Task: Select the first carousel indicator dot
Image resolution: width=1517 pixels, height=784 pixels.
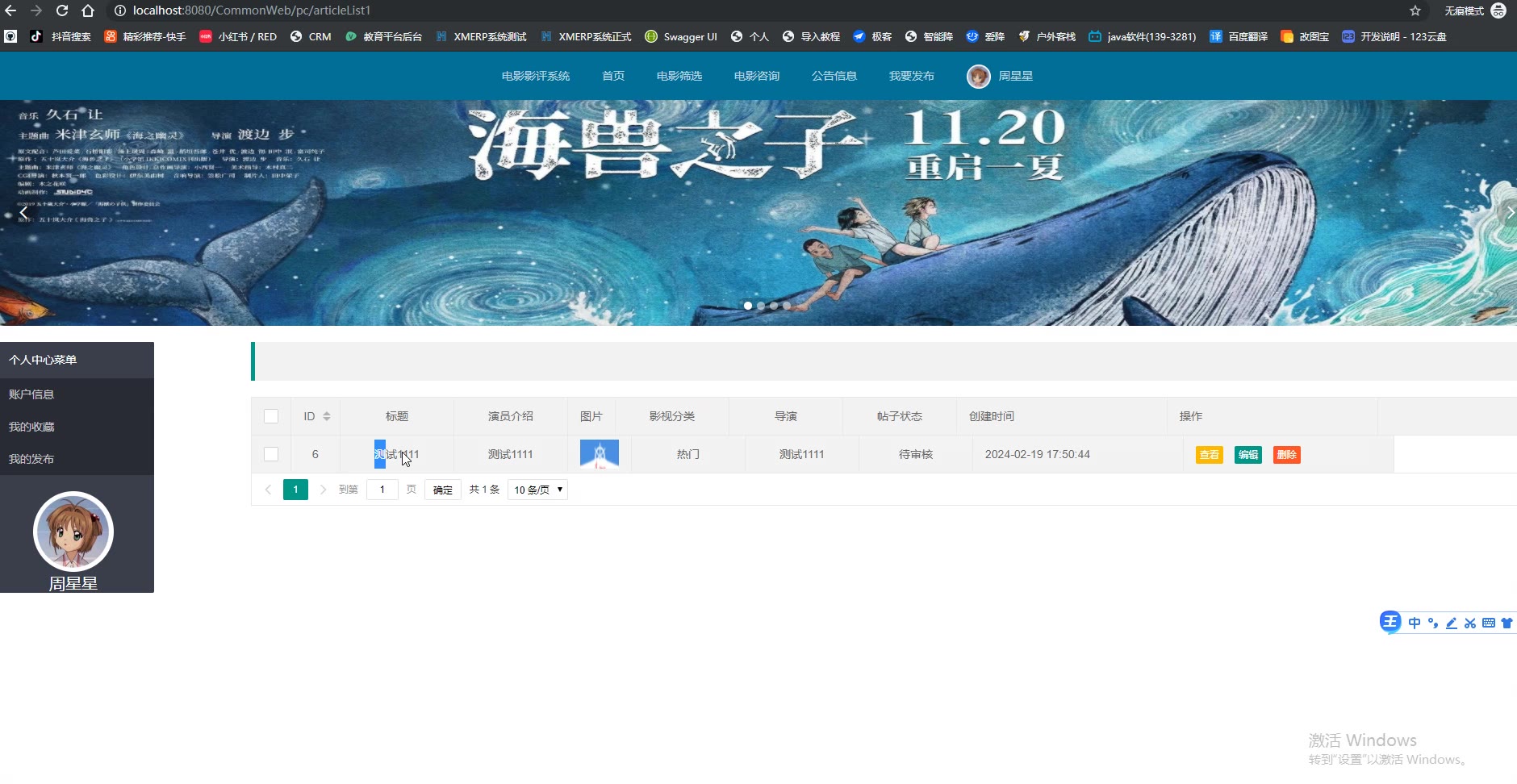Action: pos(748,306)
